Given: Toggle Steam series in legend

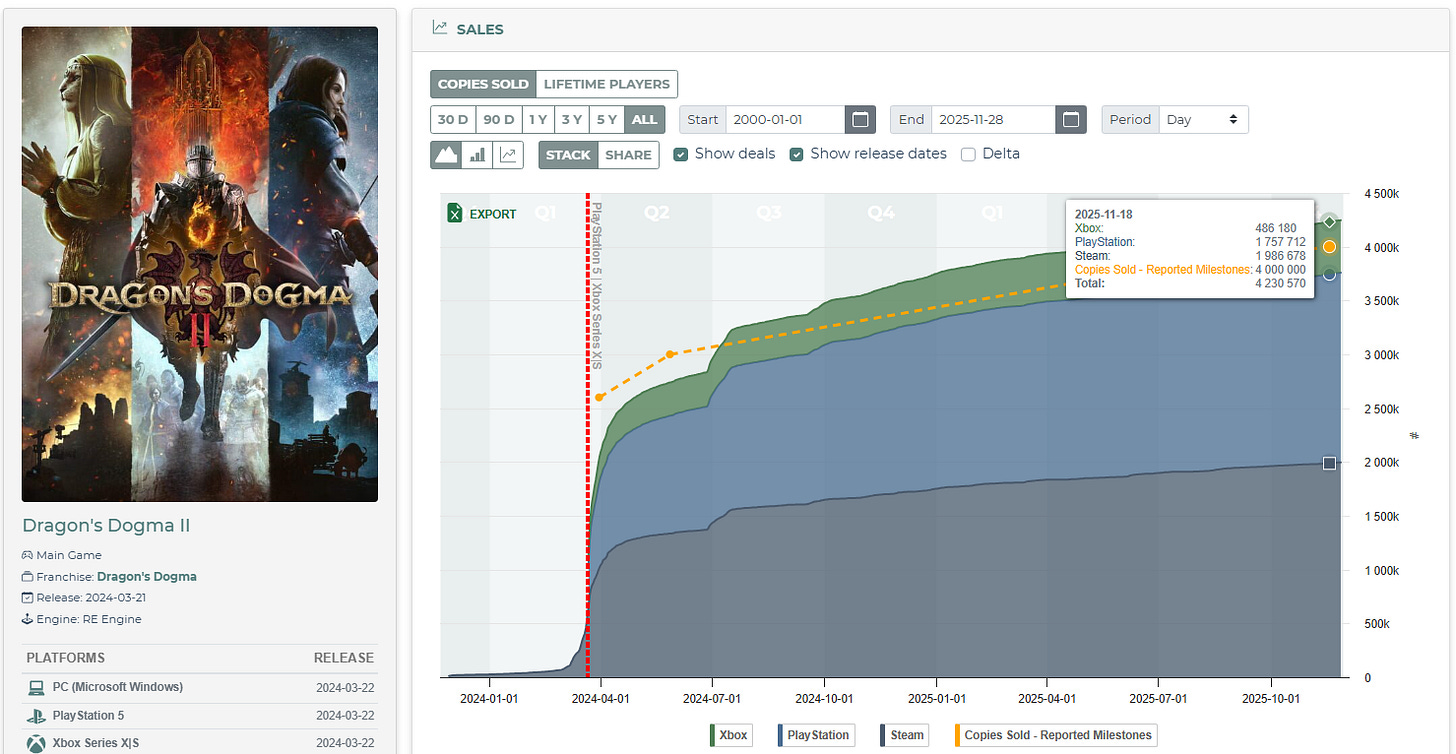Looking at the screenshot, I should tap(903, 735).
